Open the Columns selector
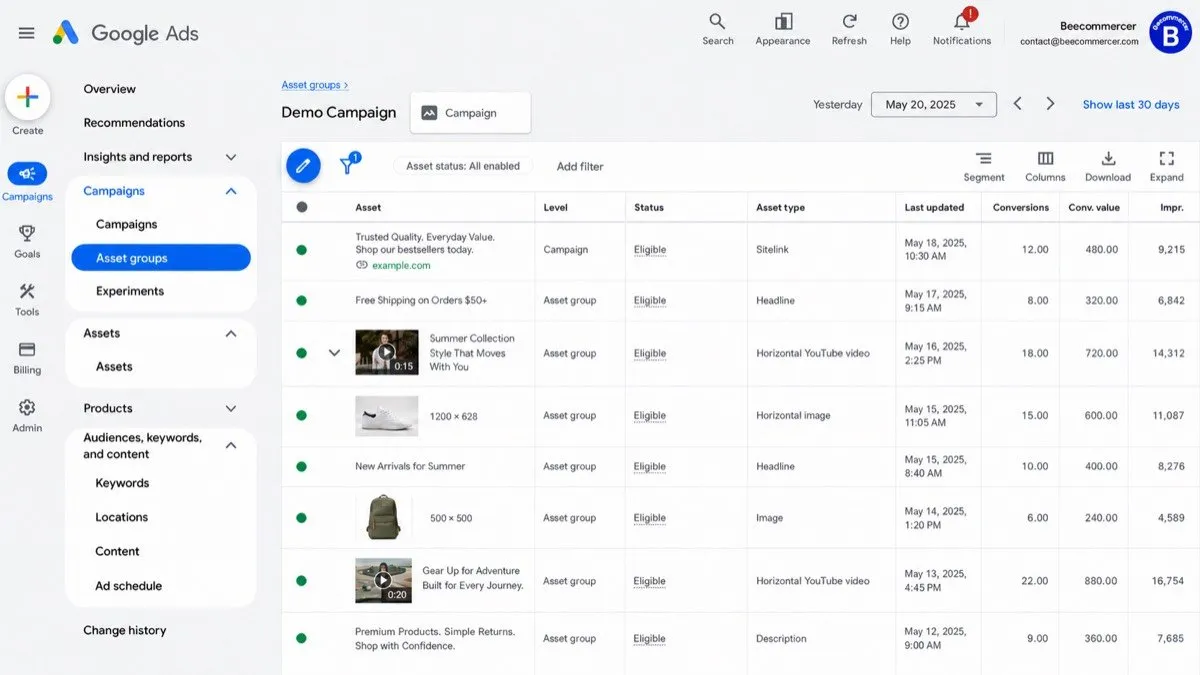Screen dimensions: 1200x675 1045,166
